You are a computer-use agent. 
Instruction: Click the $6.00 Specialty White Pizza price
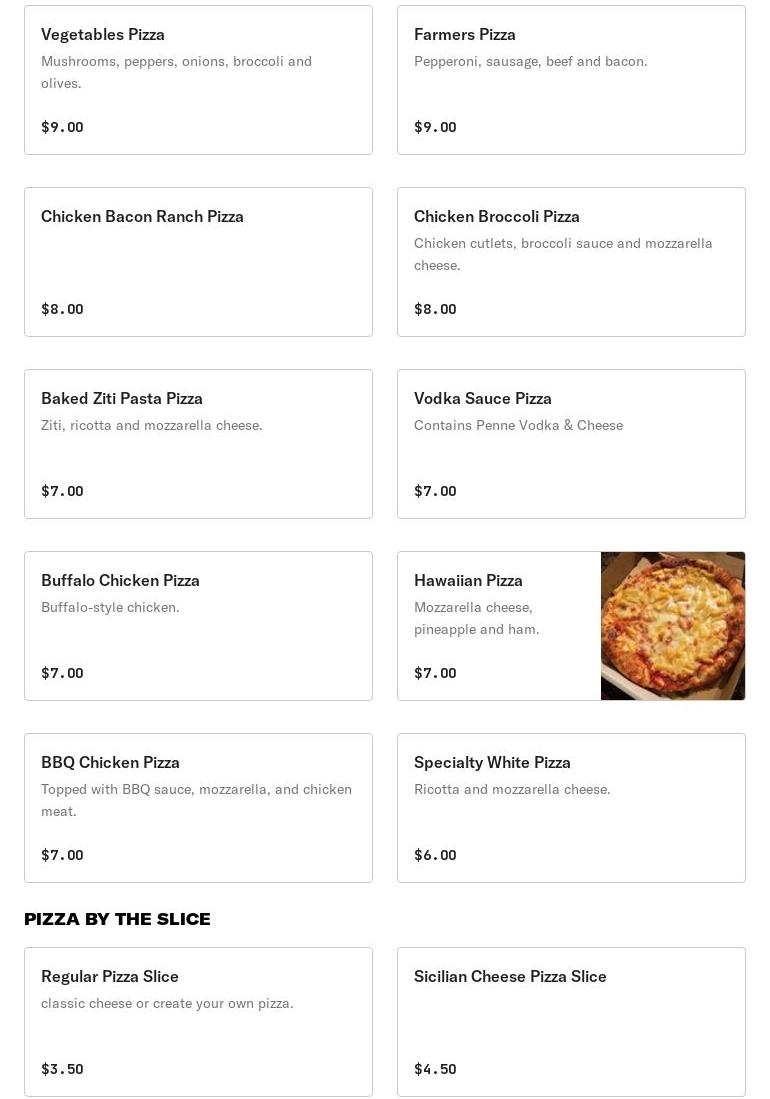[x=435, y=855]
